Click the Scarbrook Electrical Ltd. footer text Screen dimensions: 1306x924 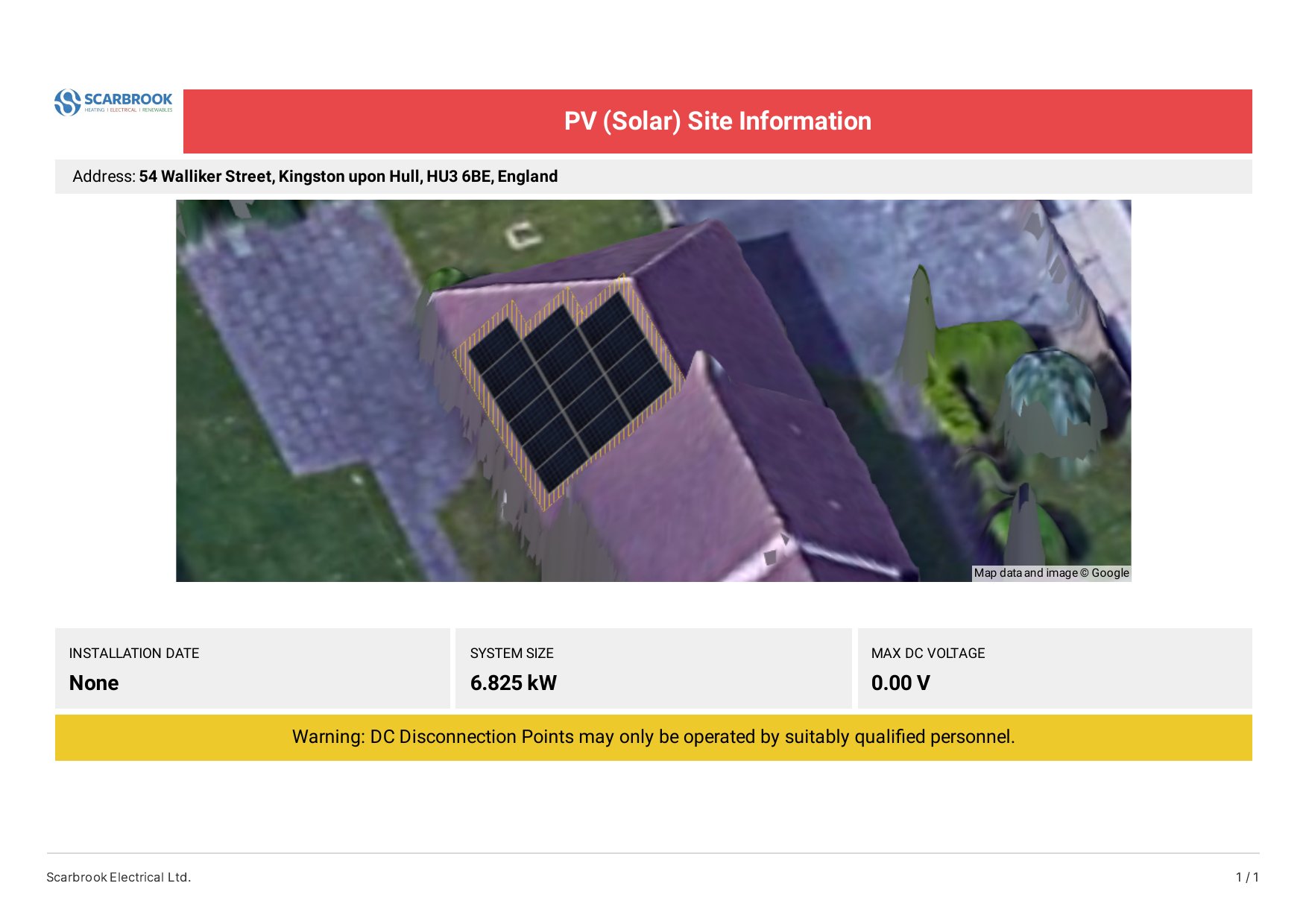point(119,877)
